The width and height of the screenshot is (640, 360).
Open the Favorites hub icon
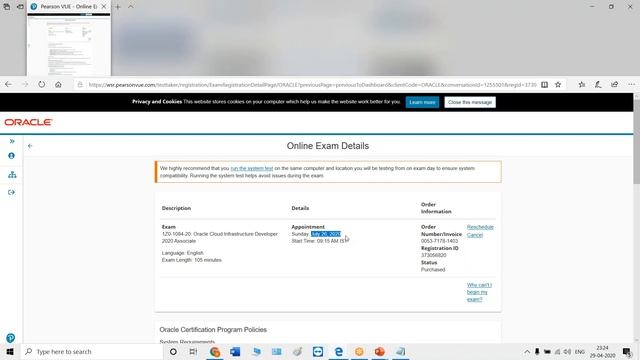click(582, 84)
